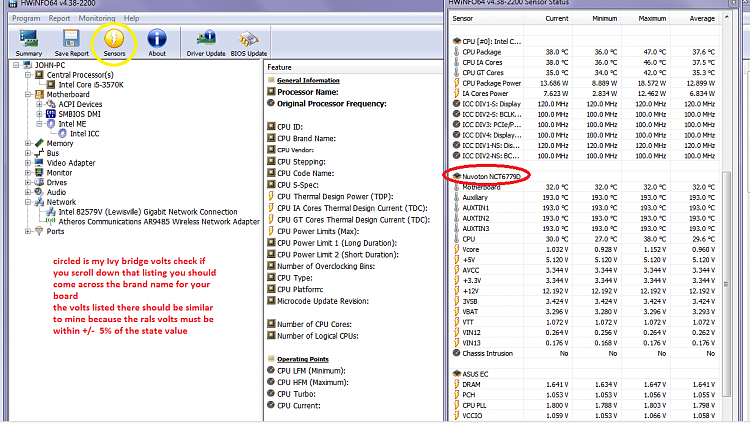Select Intel Core i5-3570K in tree

click(91, 85)
